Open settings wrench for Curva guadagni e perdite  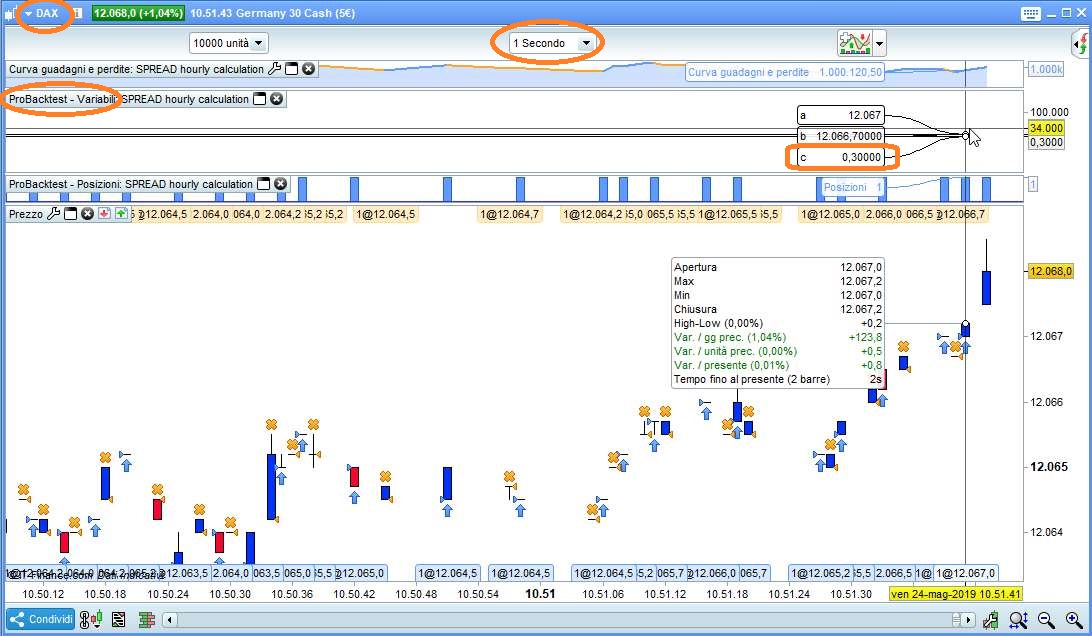click(x=275, y=69)
